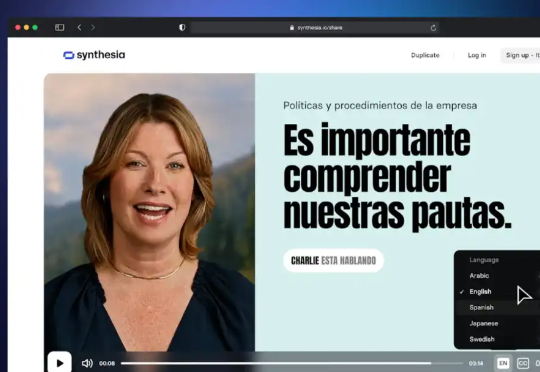Screen dimensions: 540x372
Task: Seek on the video progress bar
Action: tap(292, 363)
